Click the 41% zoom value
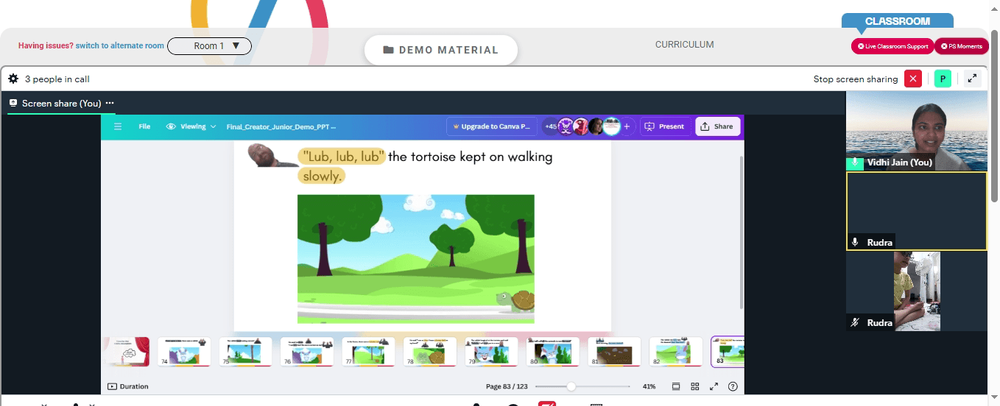Screen dimensions: 1000x406 pyautogui.click(x=649, y=386)
